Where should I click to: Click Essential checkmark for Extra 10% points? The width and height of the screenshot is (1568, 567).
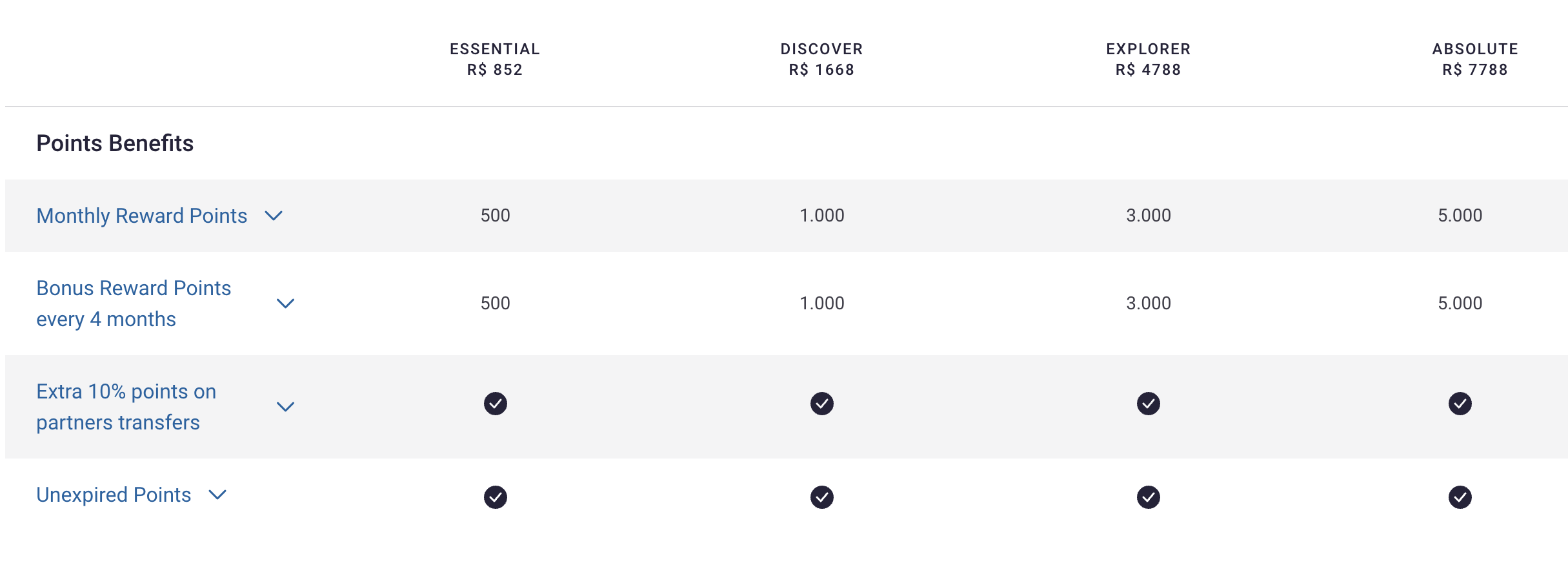coord(495,404)
